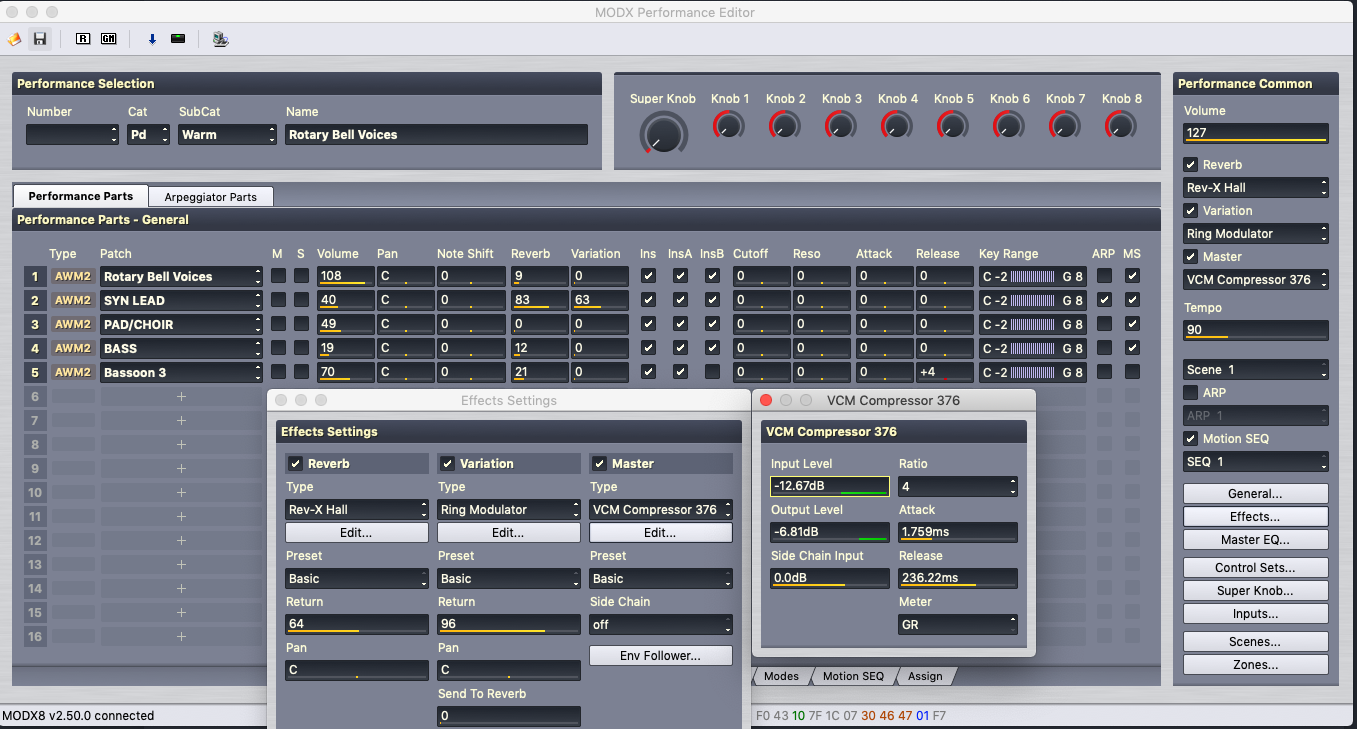Select the Performance Parts tab
The width and height of the screenshot is (1357, 729).
tap(80, 197)
